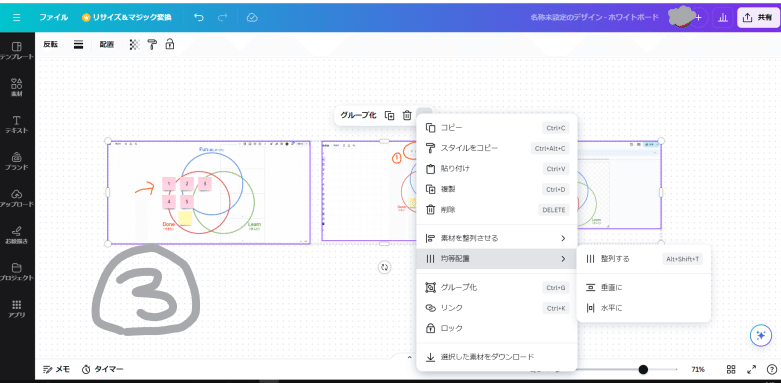Viewport: 781px width, 383px height.
Task: Toggle the lock icon in top toolbar
Action: [x=170, y=44]
